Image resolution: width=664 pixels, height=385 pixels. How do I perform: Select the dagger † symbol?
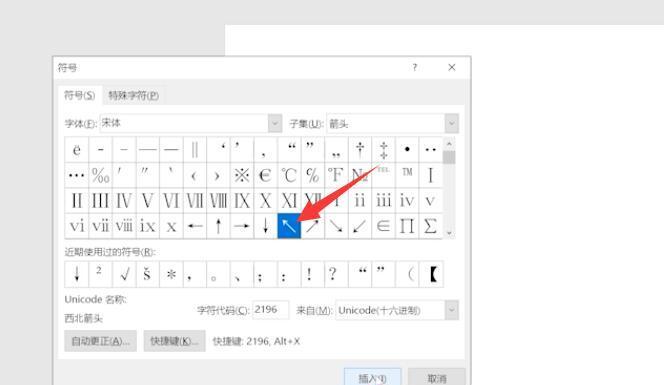[x=360, y=150]
